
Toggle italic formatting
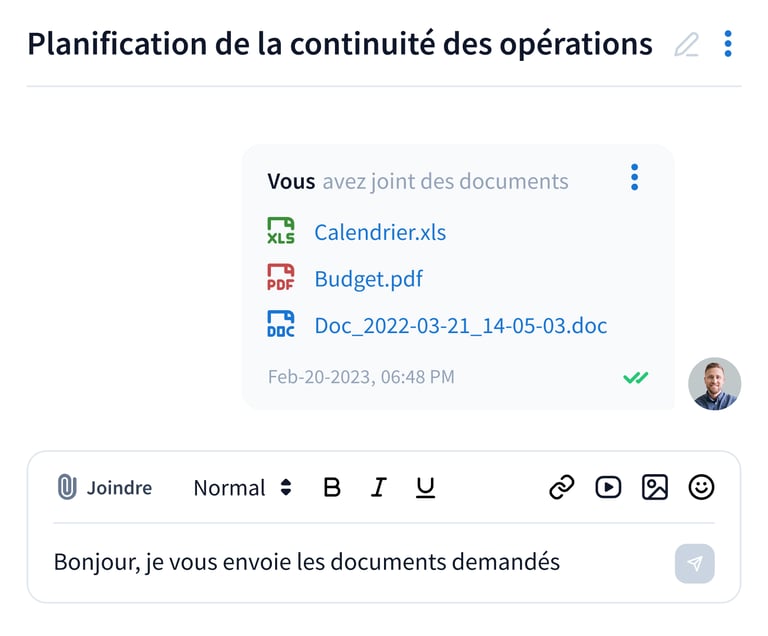[379, 488]
